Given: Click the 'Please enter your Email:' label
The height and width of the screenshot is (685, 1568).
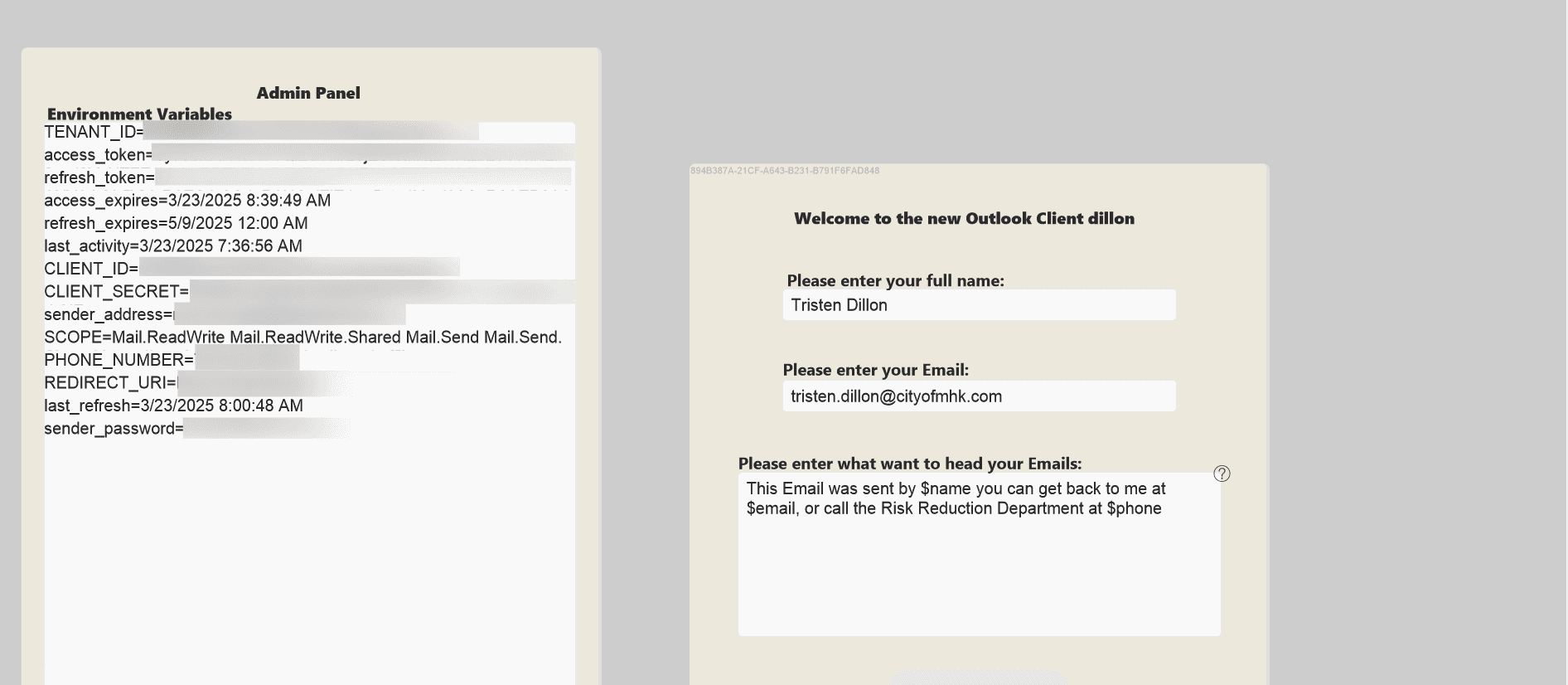Looking at the screenshot, I should pos(875,370).
